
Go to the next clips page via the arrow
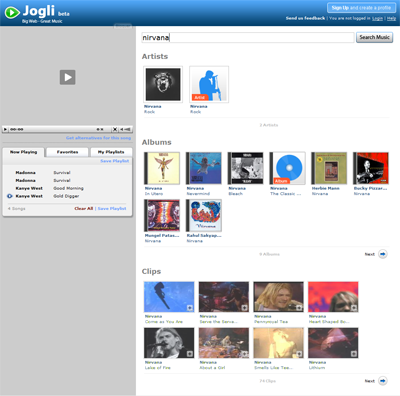coord(383,381)
